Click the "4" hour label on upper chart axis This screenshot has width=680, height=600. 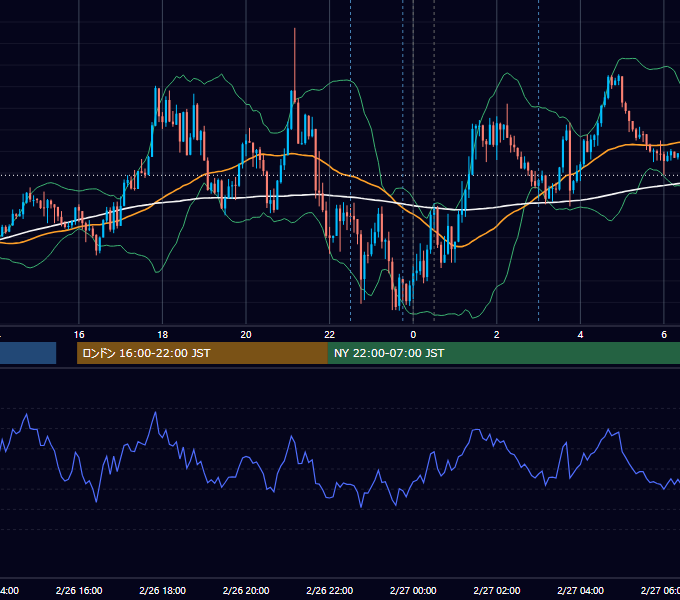[x=580, y=335]
